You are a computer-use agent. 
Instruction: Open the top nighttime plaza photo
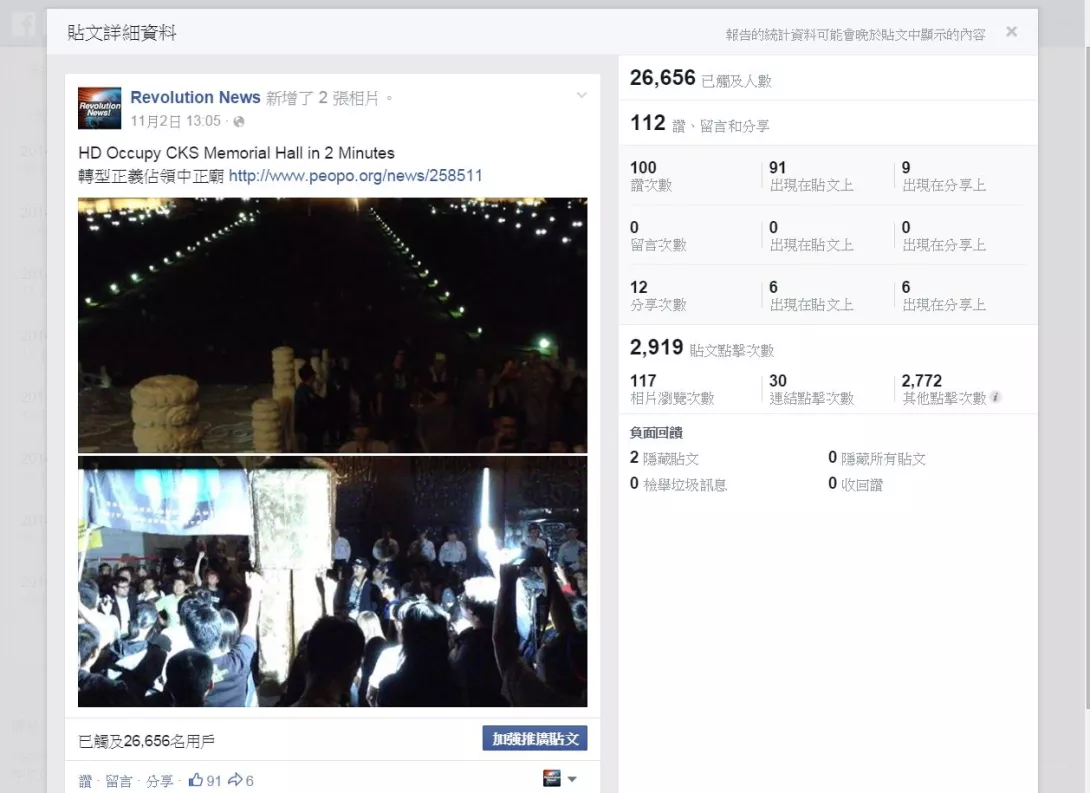(x=332, y=325)
